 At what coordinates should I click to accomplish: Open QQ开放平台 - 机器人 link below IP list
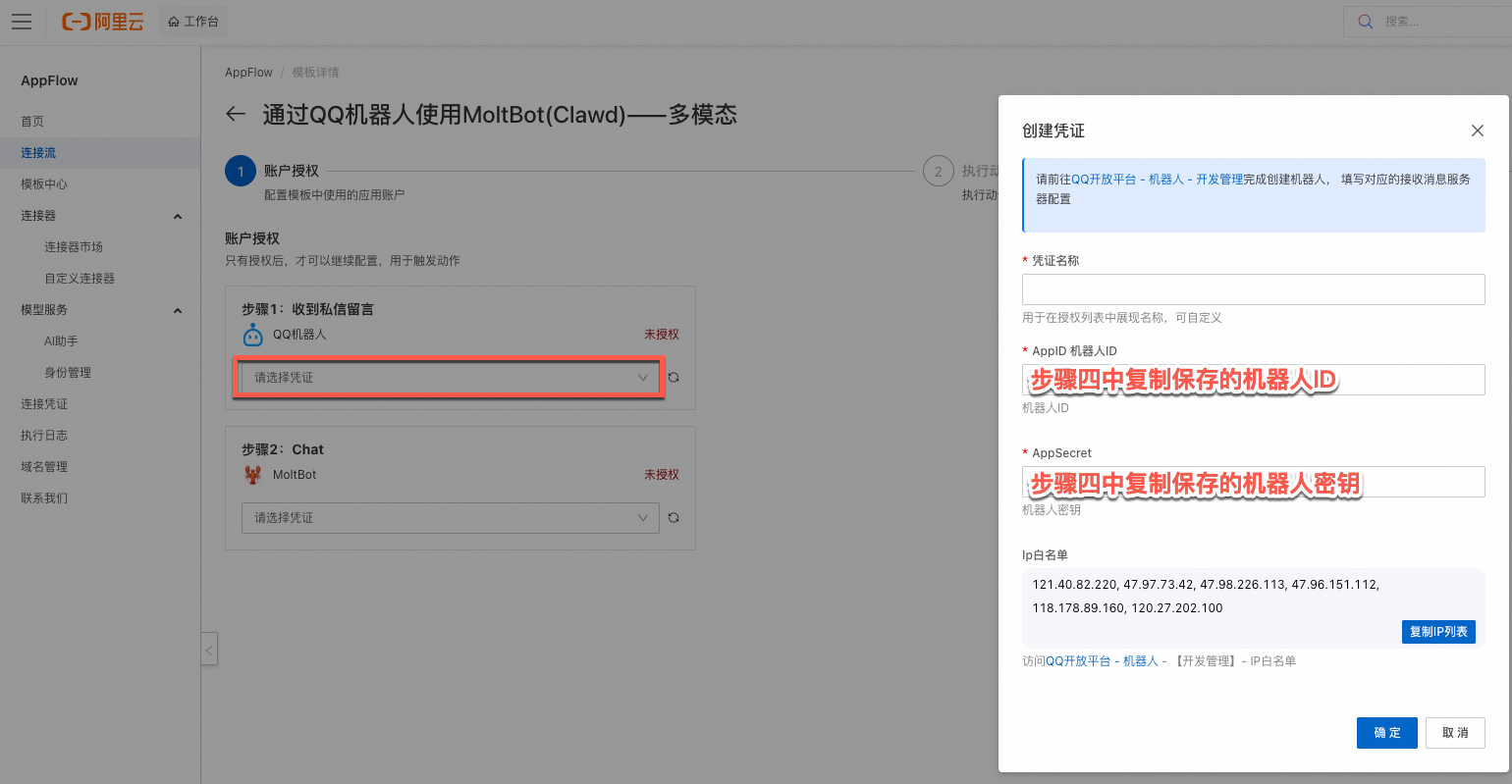pyautogui.click(x=1103, y=661)
